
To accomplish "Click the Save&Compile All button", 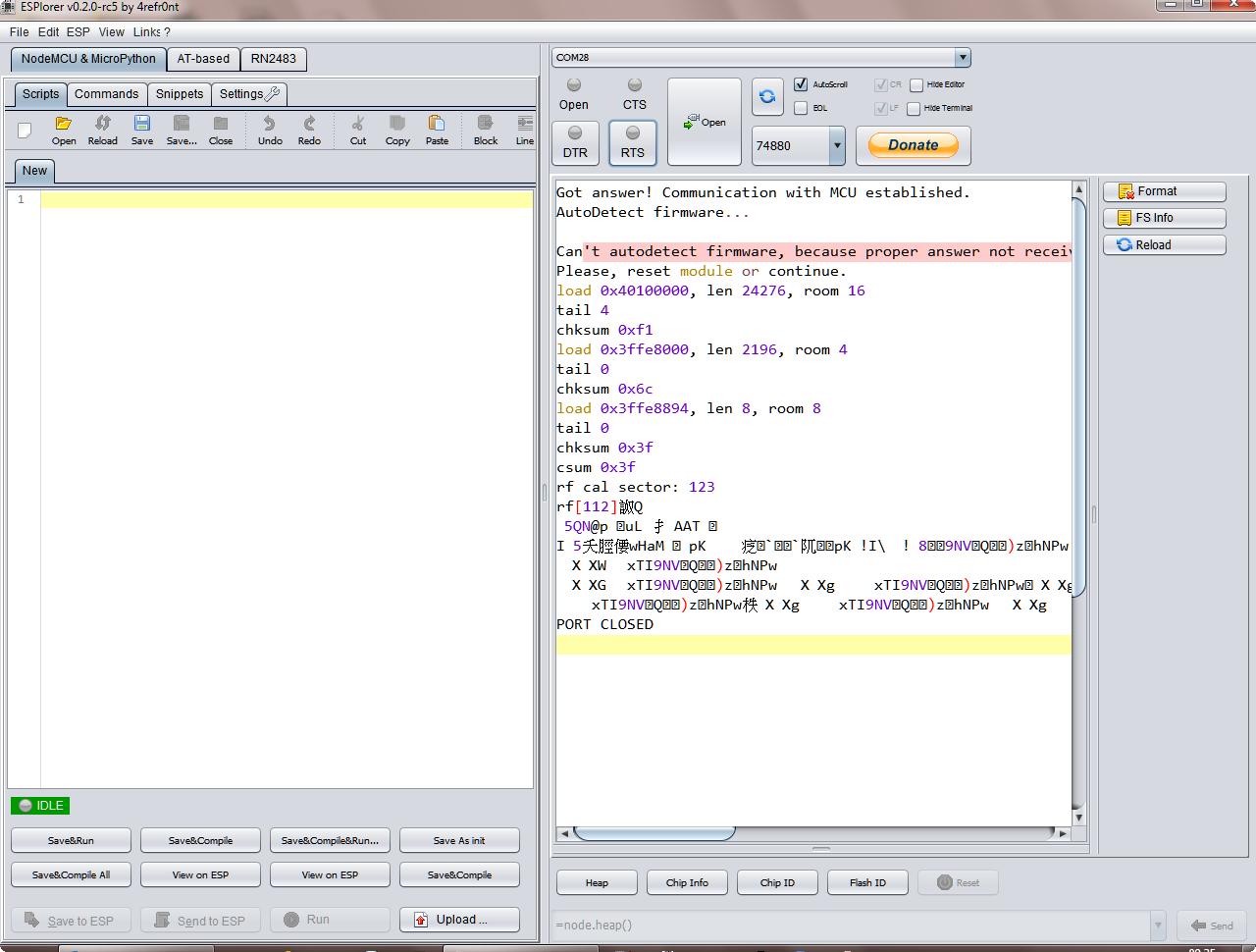I will pos(71,874).
